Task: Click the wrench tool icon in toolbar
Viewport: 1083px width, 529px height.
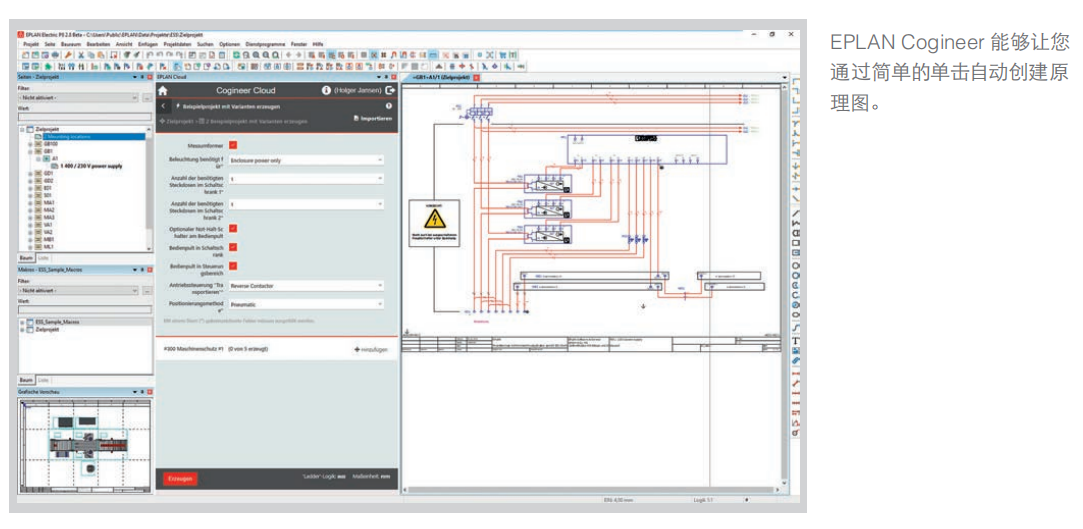Action: (x=68, y=55)
